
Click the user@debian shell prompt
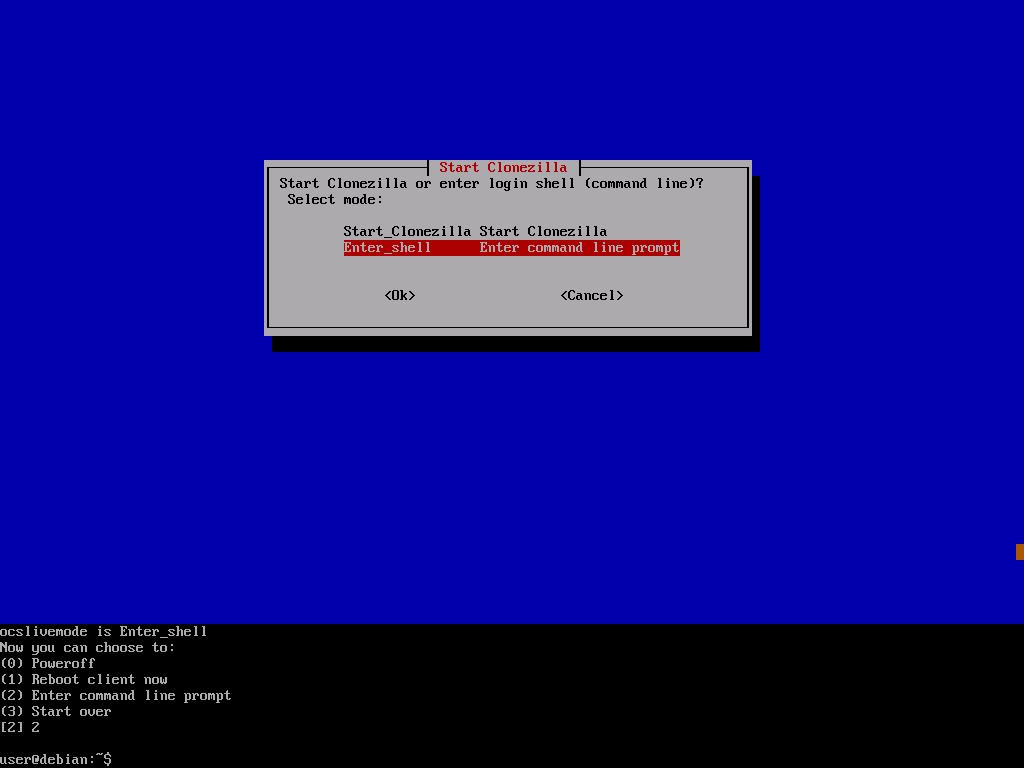click(x=56, y=759)
